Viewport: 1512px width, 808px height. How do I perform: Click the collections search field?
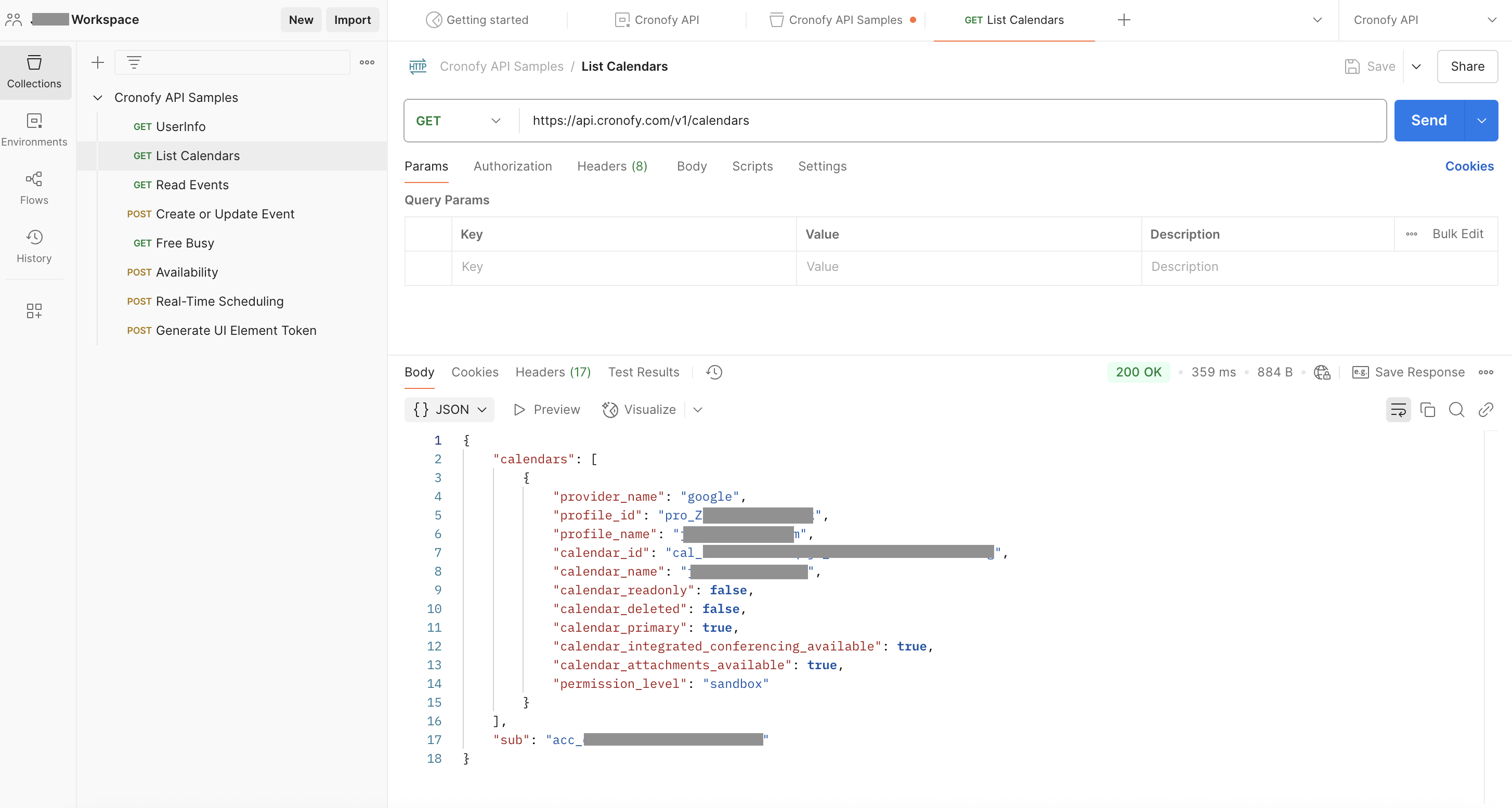tap(232, 62)
